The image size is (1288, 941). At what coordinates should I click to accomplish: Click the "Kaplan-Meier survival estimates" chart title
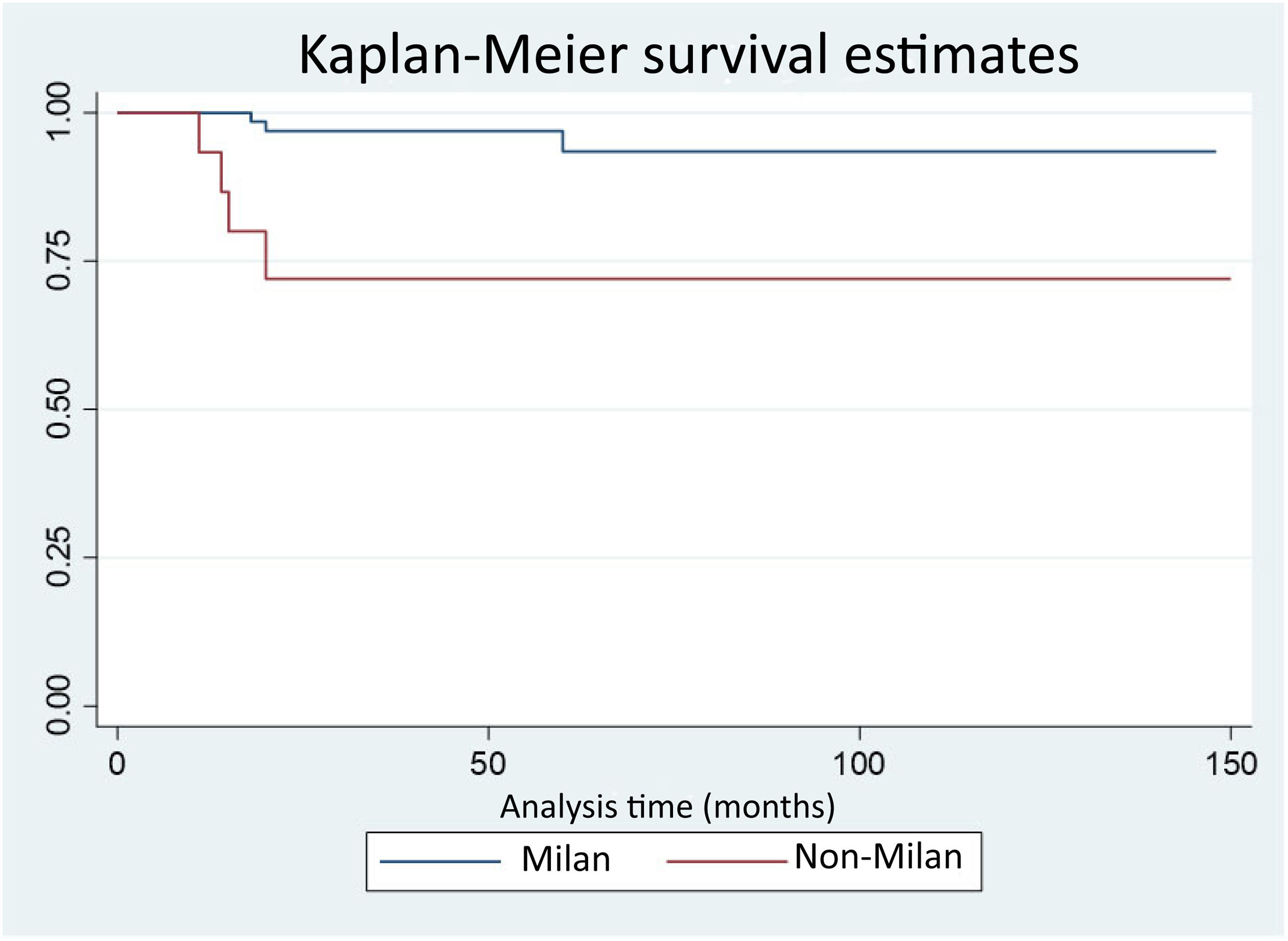point(688,55)
